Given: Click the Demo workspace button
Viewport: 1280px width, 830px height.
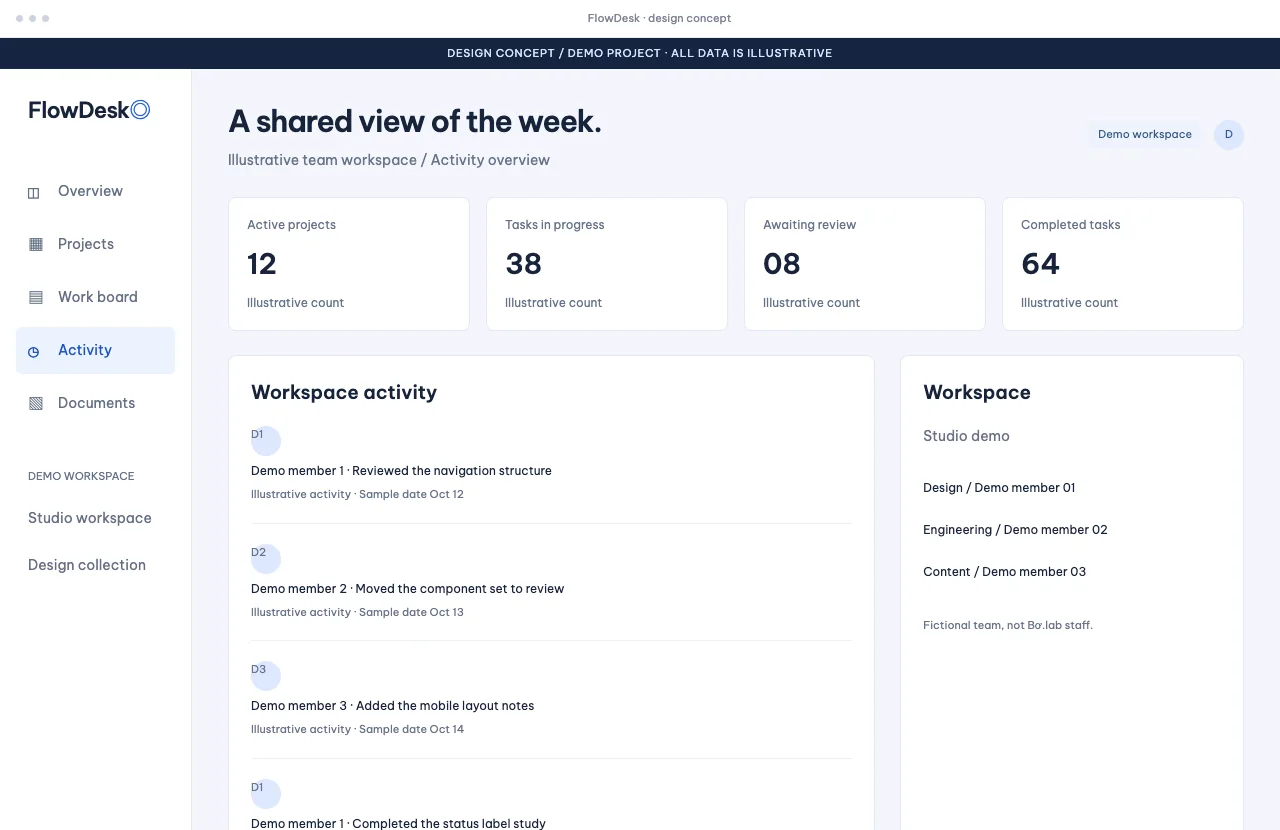Looking at the screenshot, I should [1145, 135].
